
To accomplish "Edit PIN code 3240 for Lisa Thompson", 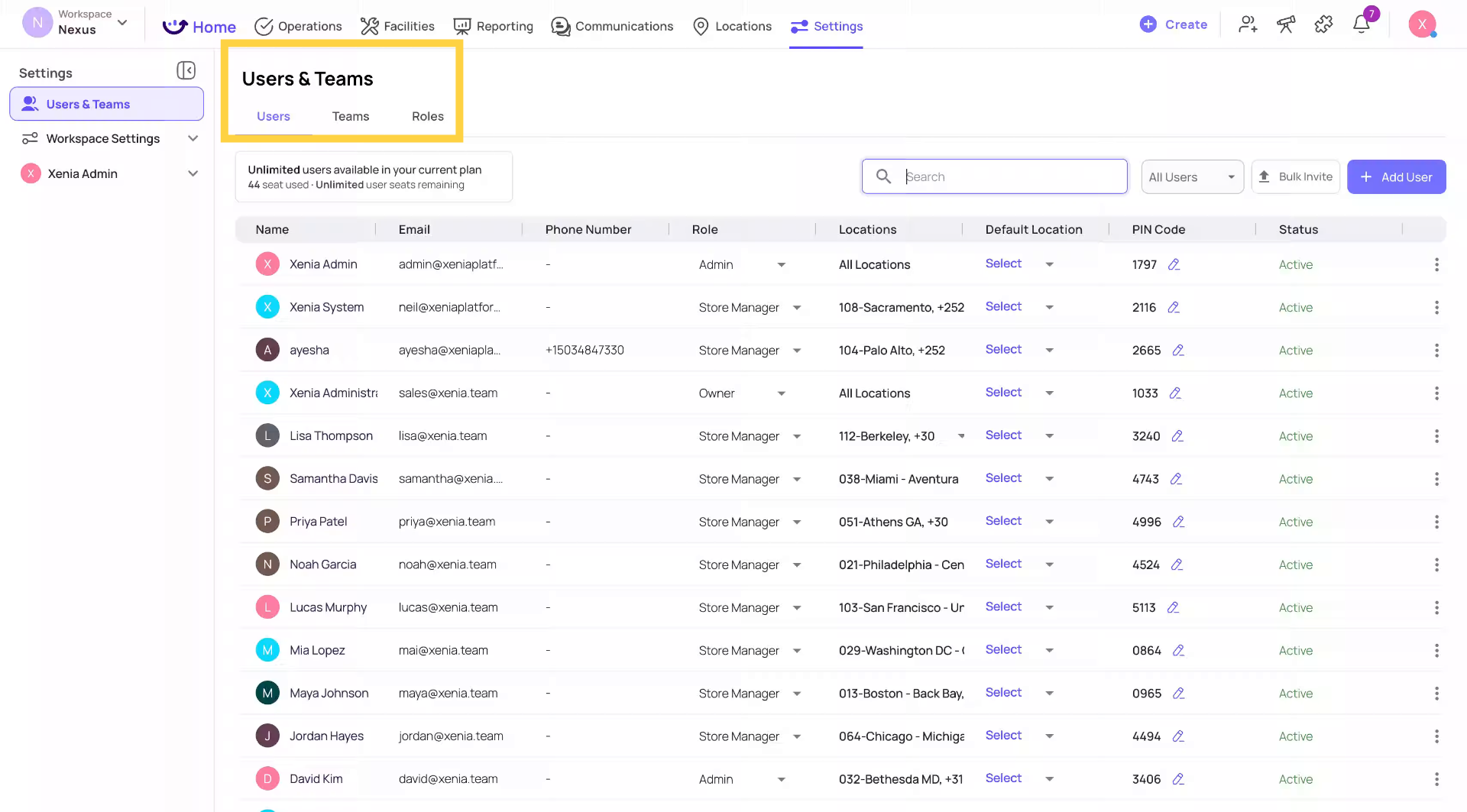I will tap(1177, 435).
